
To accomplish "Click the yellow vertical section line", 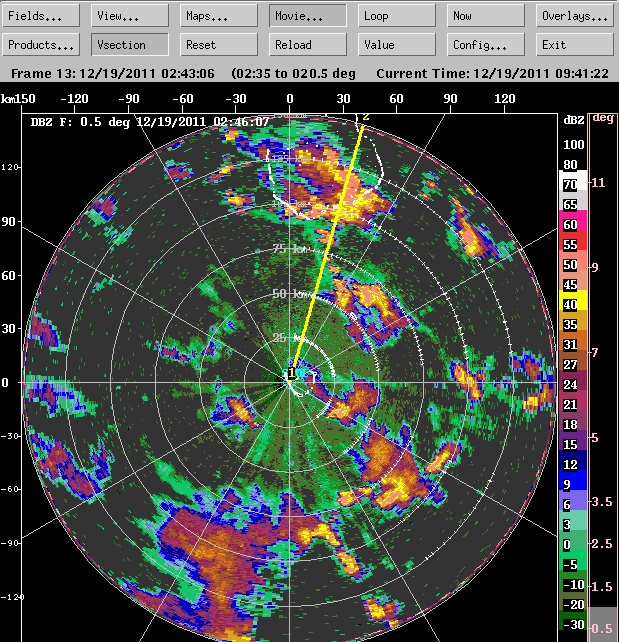I will [328, 248].
